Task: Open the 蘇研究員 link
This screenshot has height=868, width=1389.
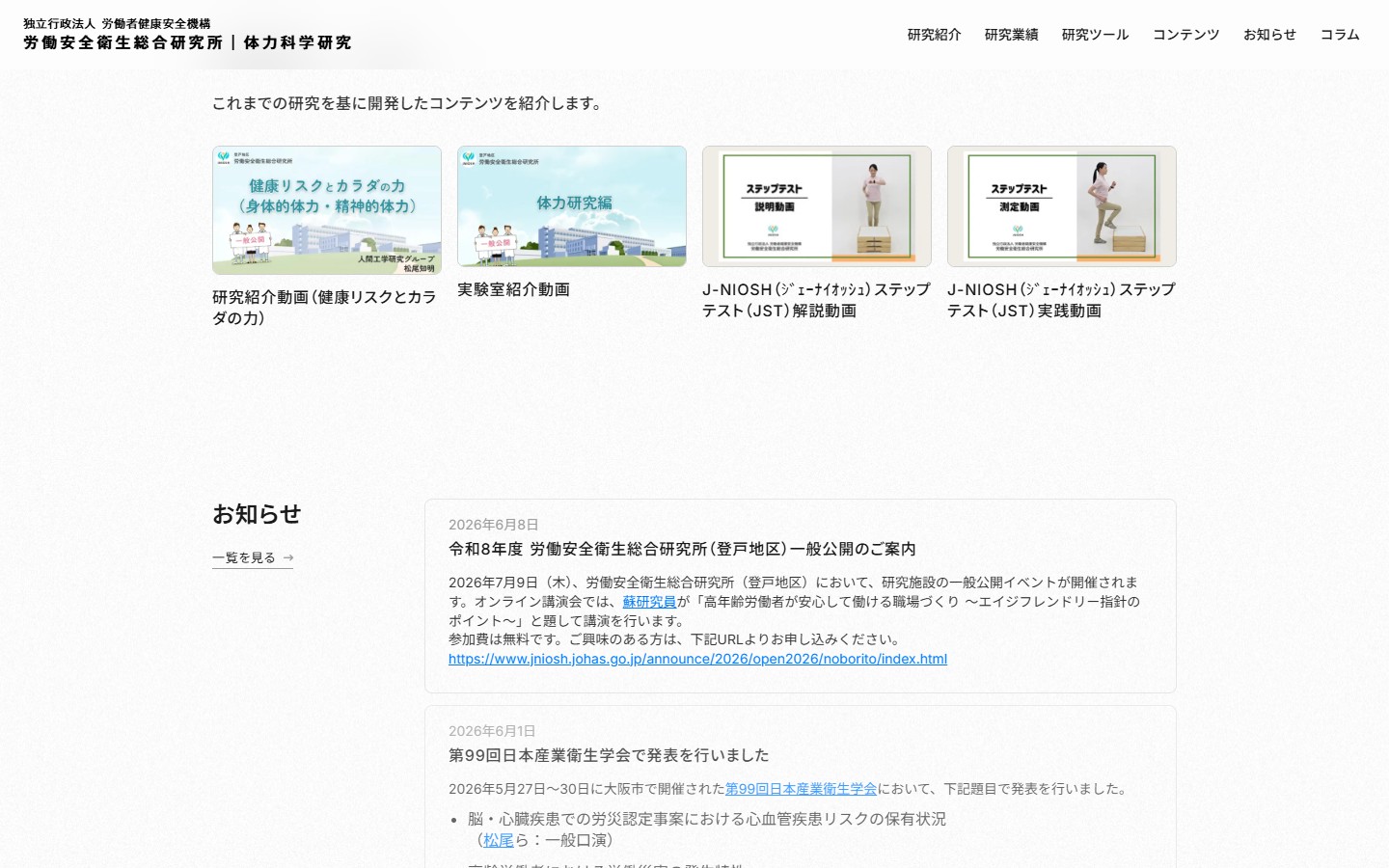Action: point(649,602)
